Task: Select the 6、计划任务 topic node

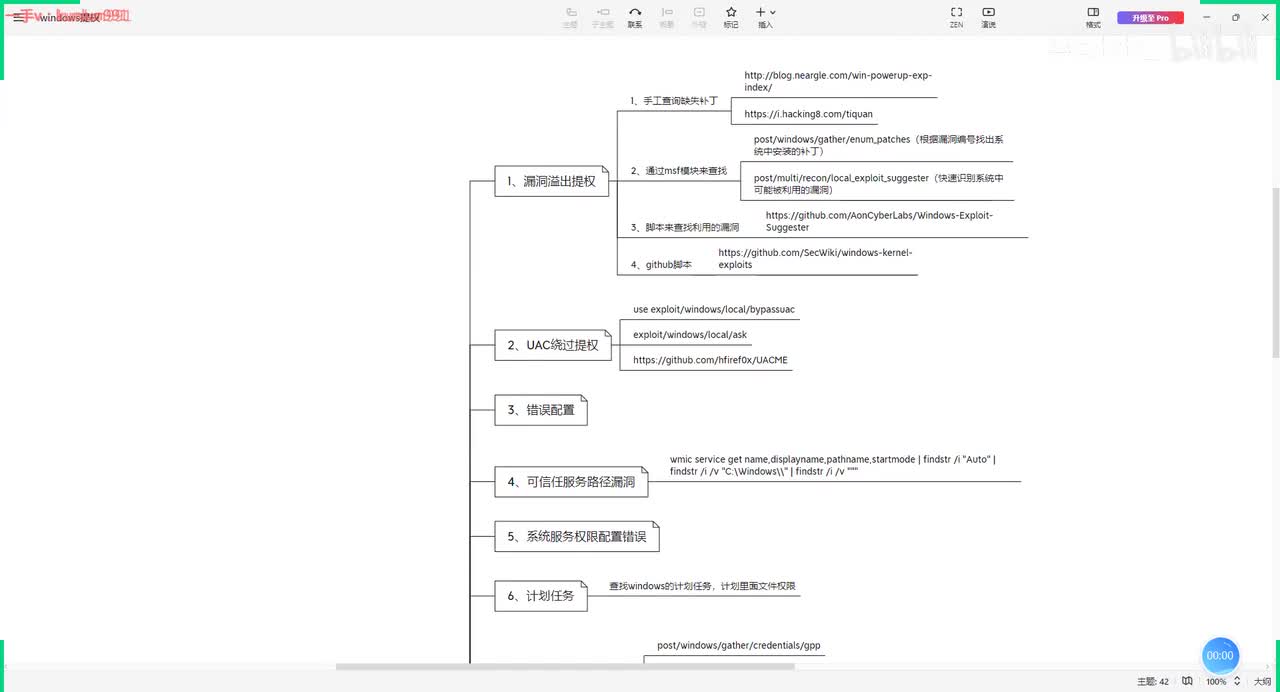Action: tap(541, 596)
